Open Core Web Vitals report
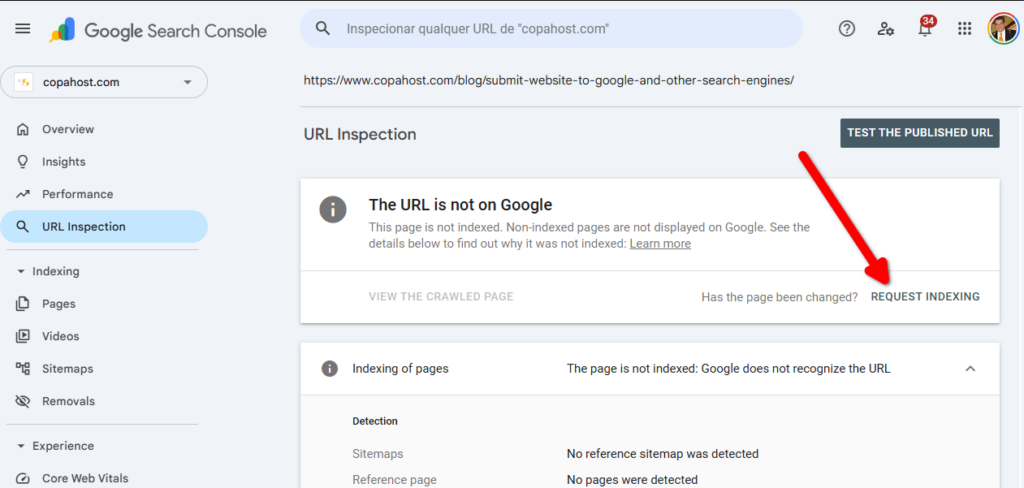The width and height of the screenshot is (1024, 488). (x=86, y=478)
